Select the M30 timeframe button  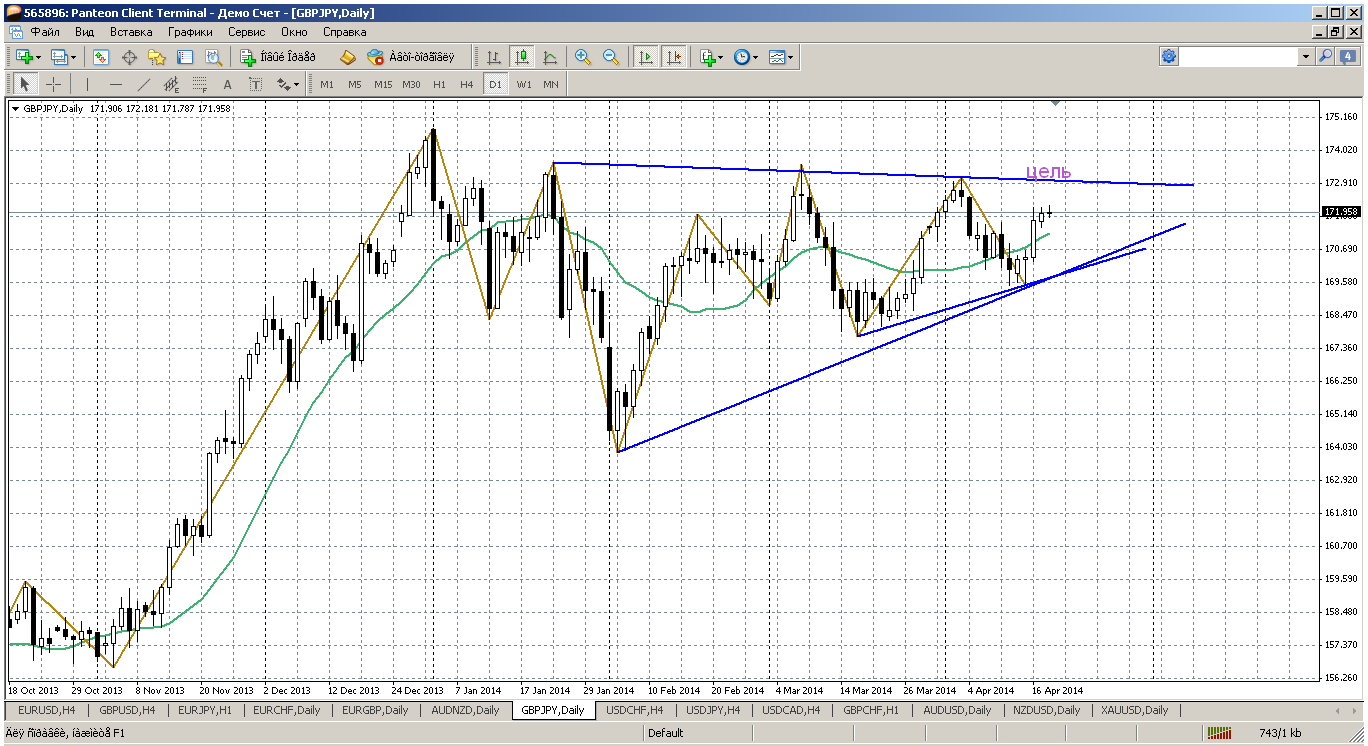[411, 84]
